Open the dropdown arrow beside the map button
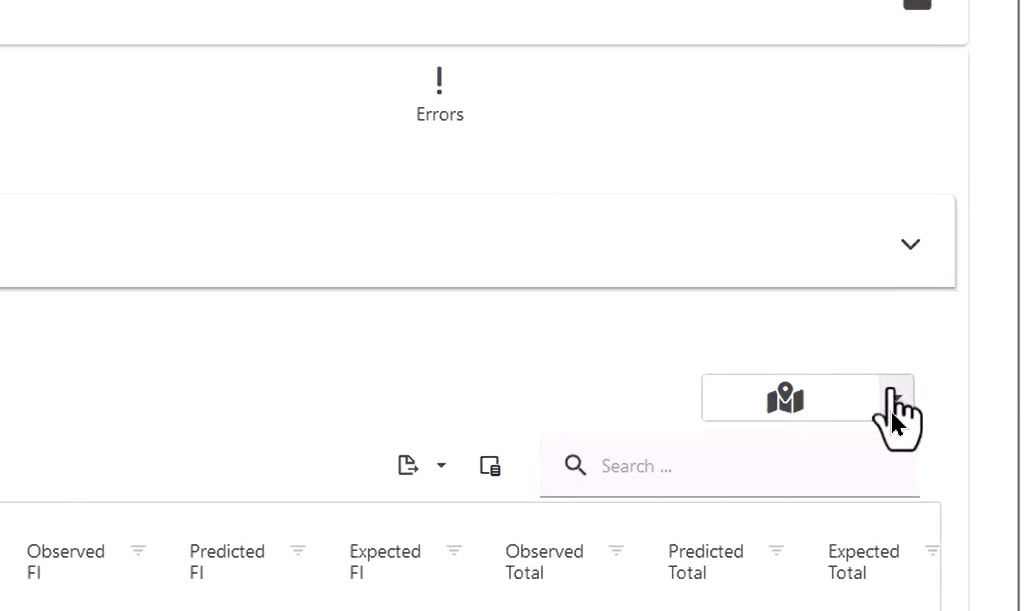 tap(897, 398)
